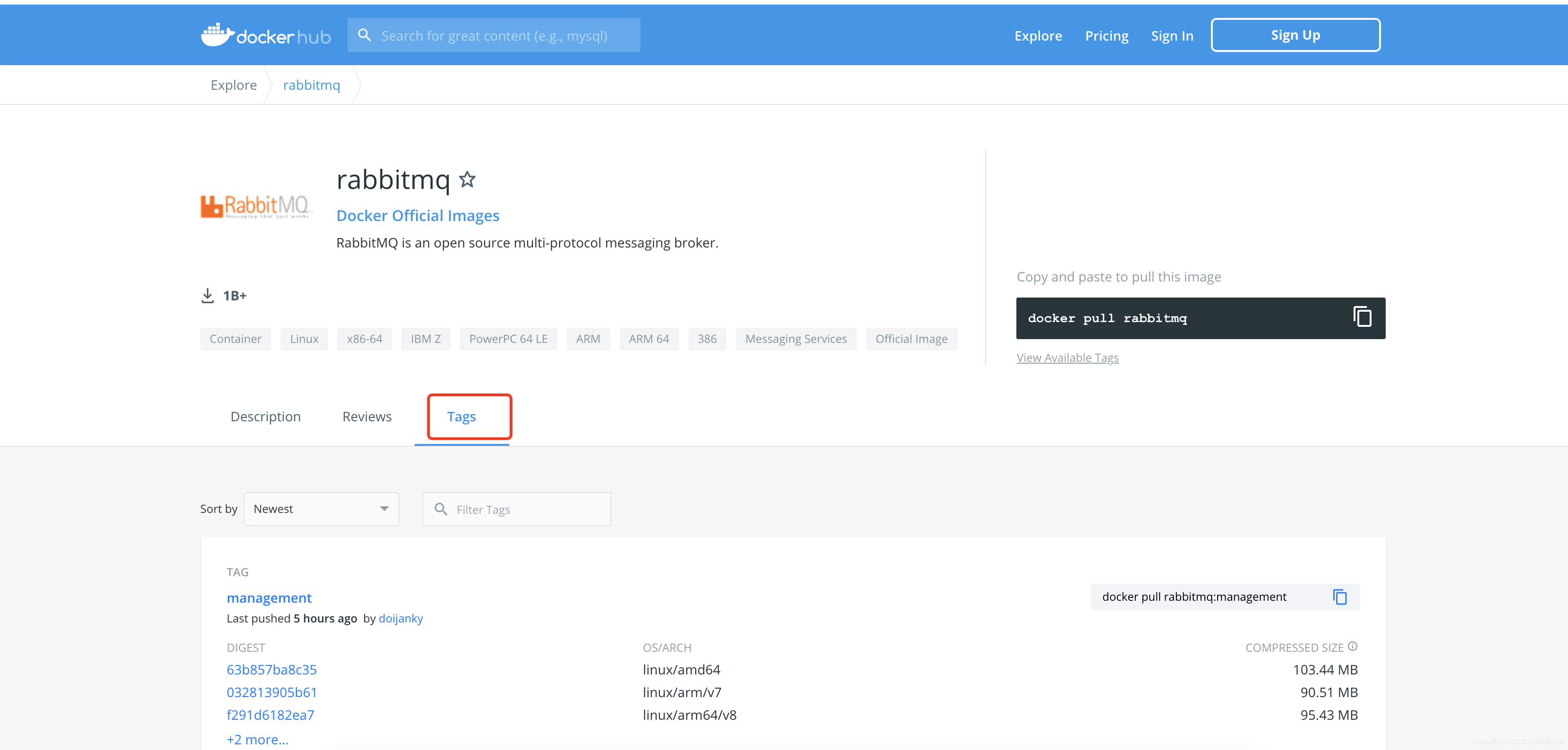Click Sign In in the header

pos(1172,36)
